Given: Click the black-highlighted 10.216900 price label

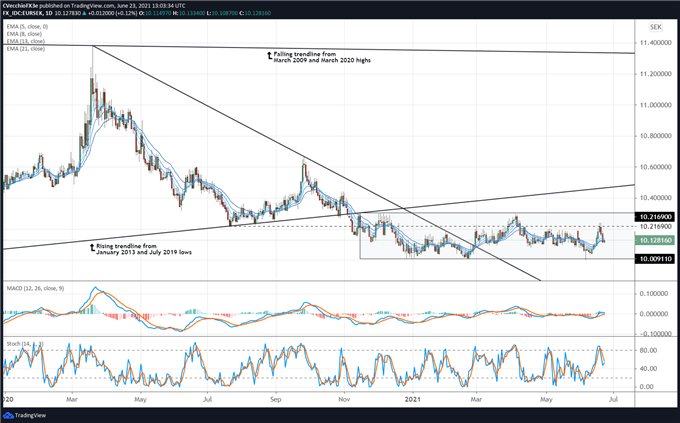Looking at the screenshot, I should click(655, 216).
